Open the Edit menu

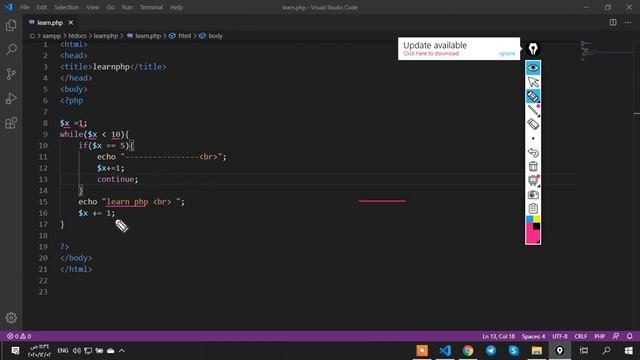click(x=42, y=7)
